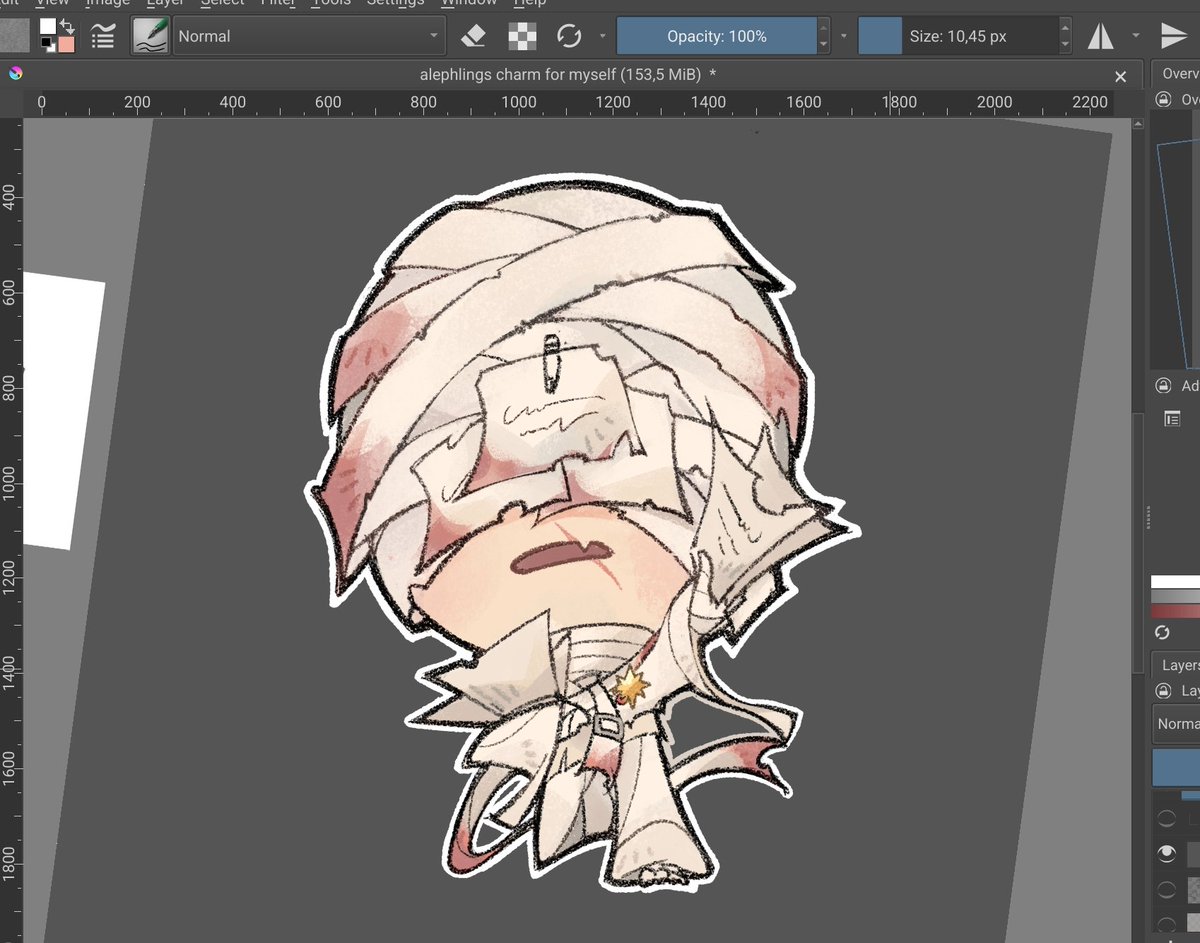
Task: Close the alephlings charm document tab
Action: click(x=1121, y=76)
